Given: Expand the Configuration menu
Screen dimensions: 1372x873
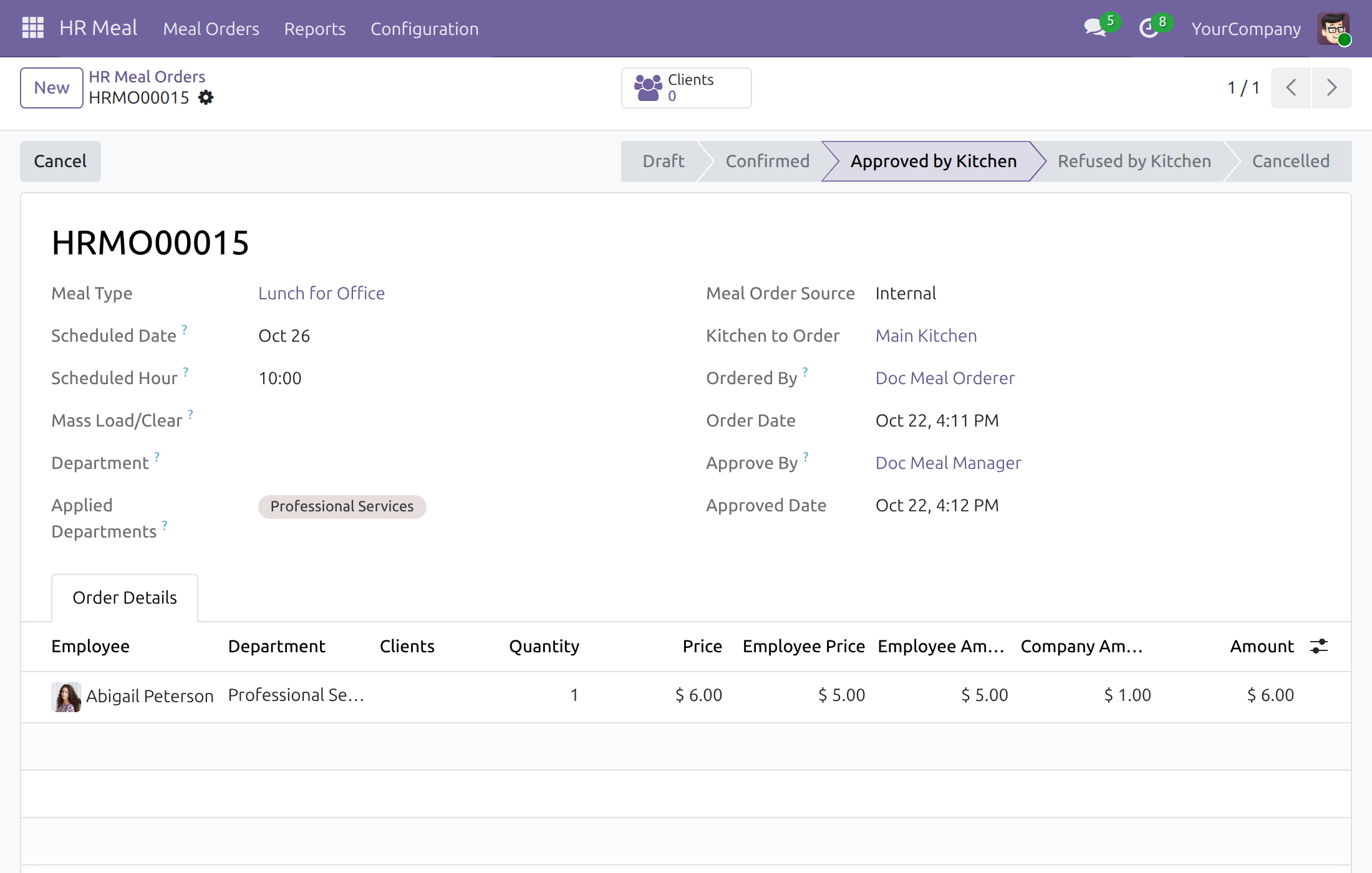Looking at the screenshot, I should [424, 29].
